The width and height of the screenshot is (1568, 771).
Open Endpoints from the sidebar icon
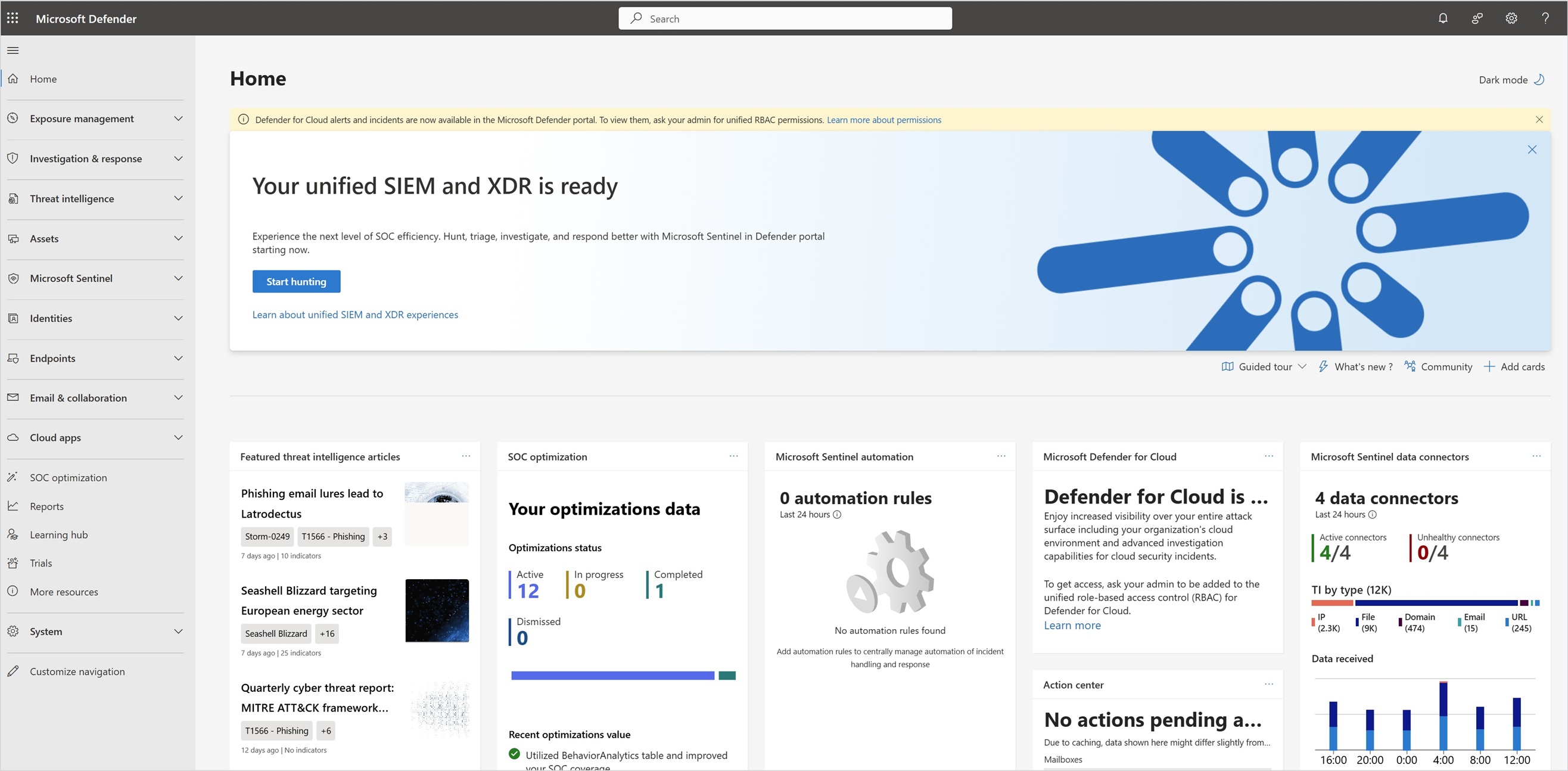(x=13, y=358)
